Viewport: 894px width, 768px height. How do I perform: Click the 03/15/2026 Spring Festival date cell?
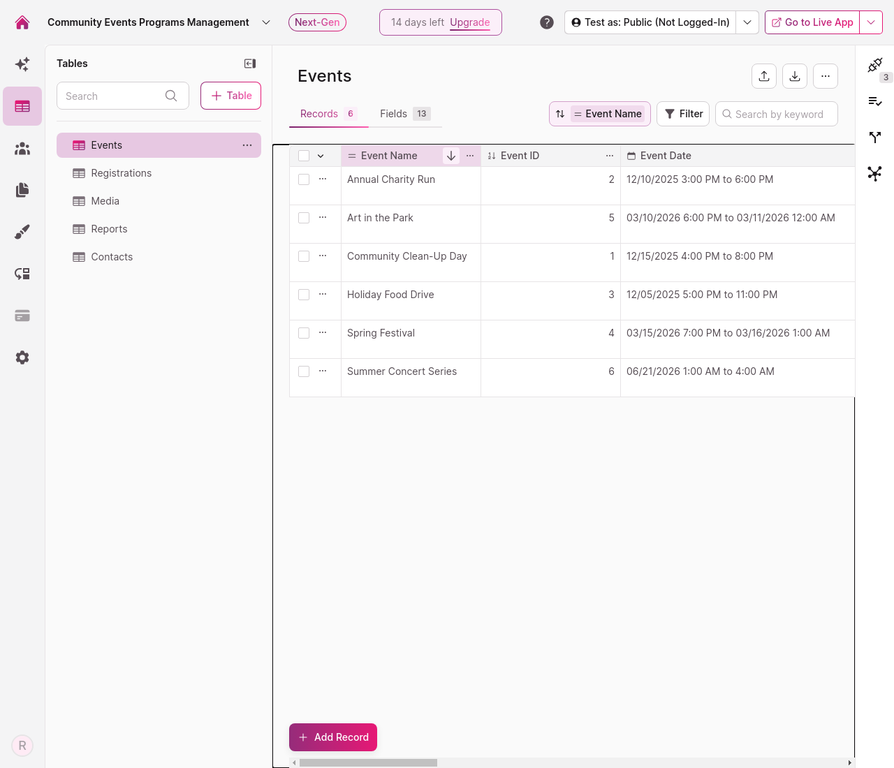738,339
